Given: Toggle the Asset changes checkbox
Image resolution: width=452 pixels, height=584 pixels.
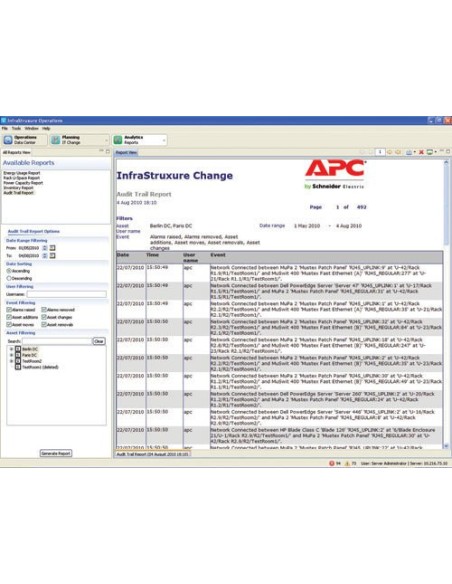Looking at the screenshot, I should click(x=44, y=317).
